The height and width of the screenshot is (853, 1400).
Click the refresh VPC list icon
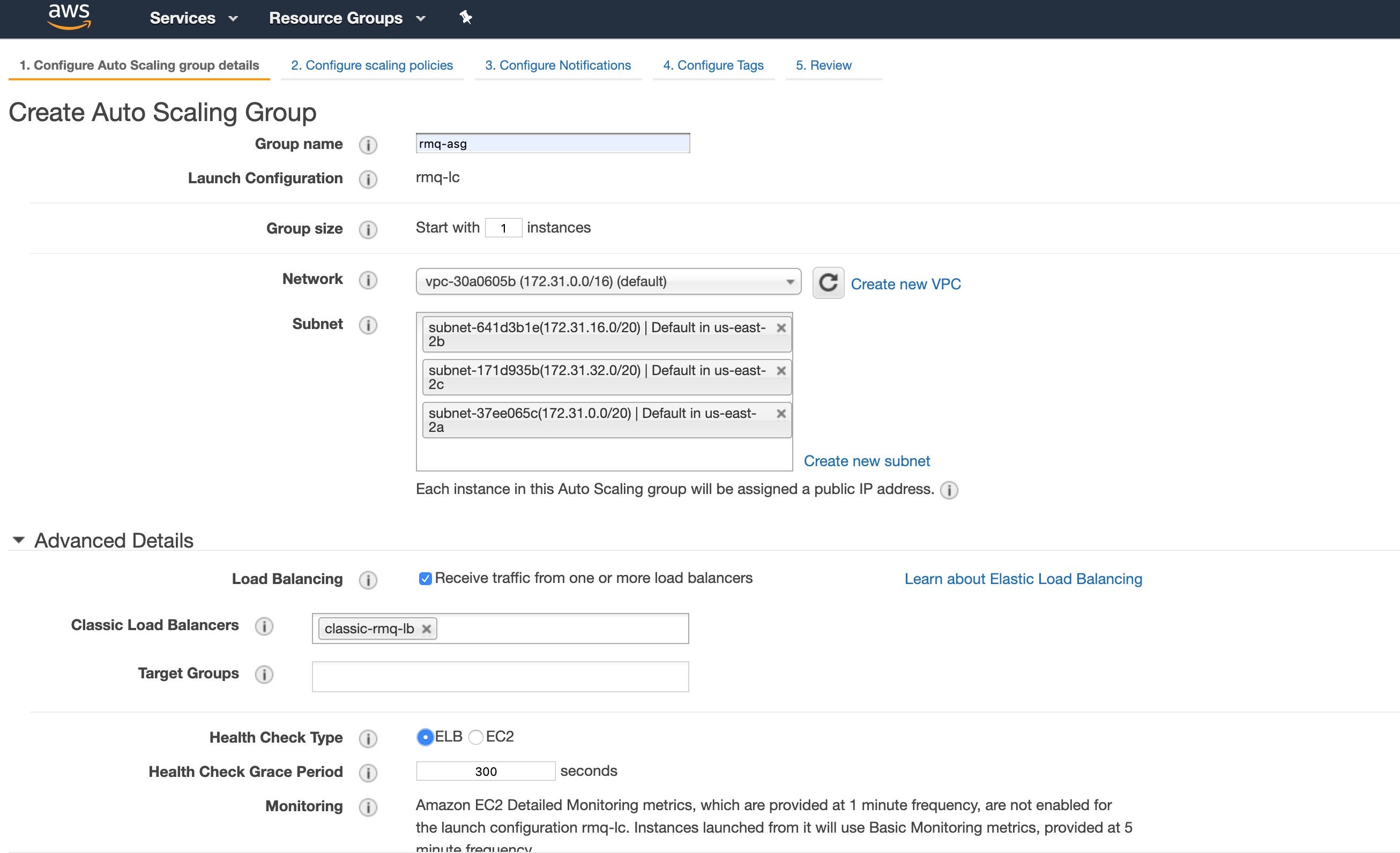pyautogui.click(x=828, y=282)
